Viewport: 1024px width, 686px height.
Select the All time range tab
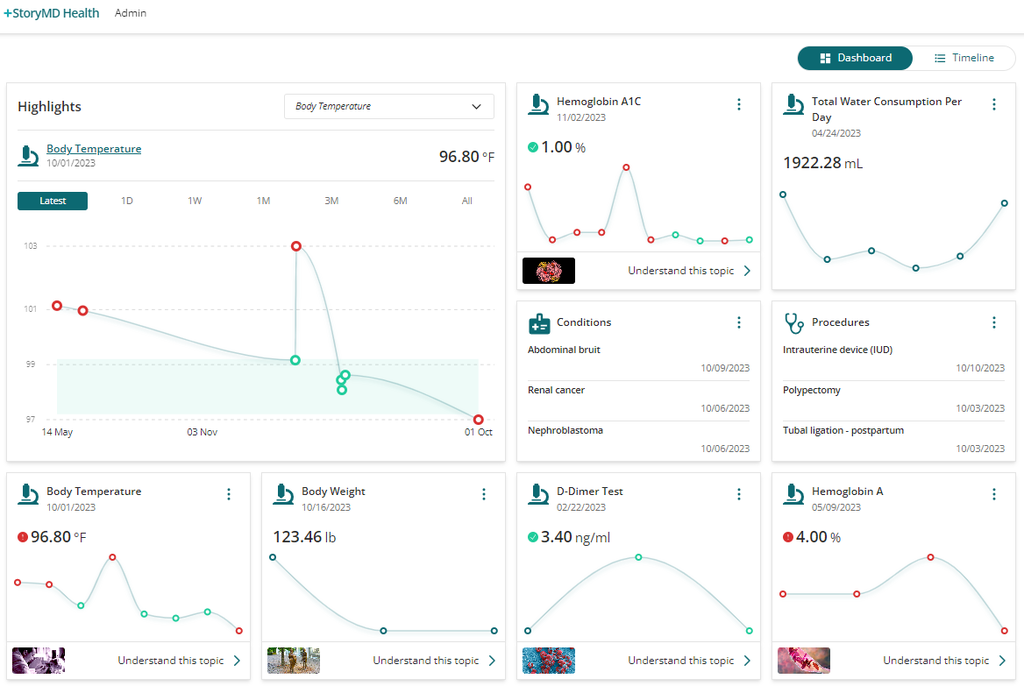point(467,201)
